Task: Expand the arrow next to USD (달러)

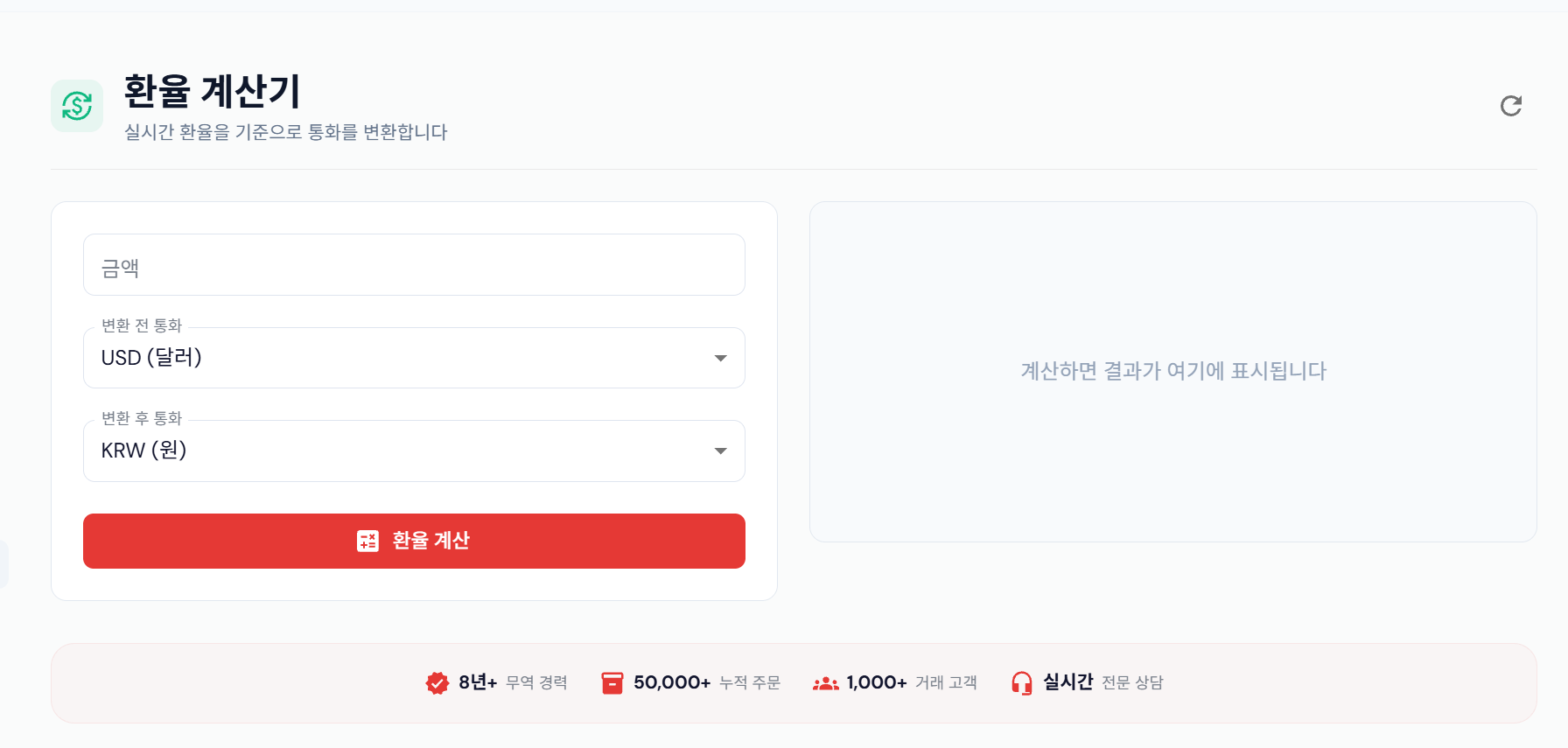Action: click(721, 358)
